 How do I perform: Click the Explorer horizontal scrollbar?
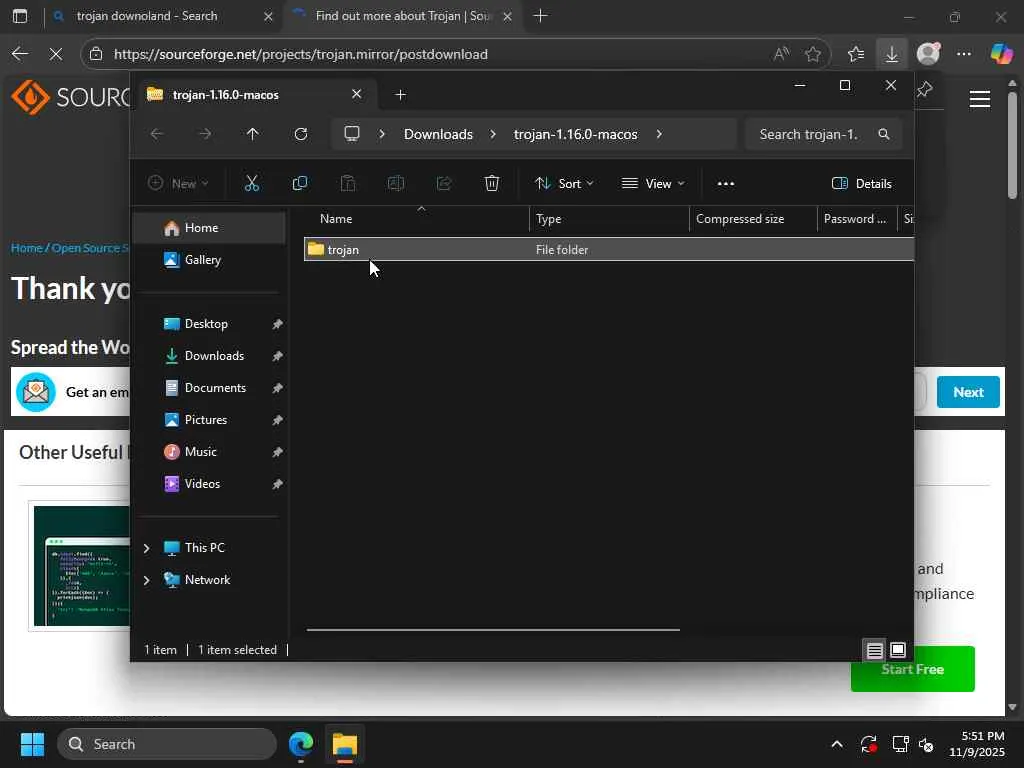(493, 630)
